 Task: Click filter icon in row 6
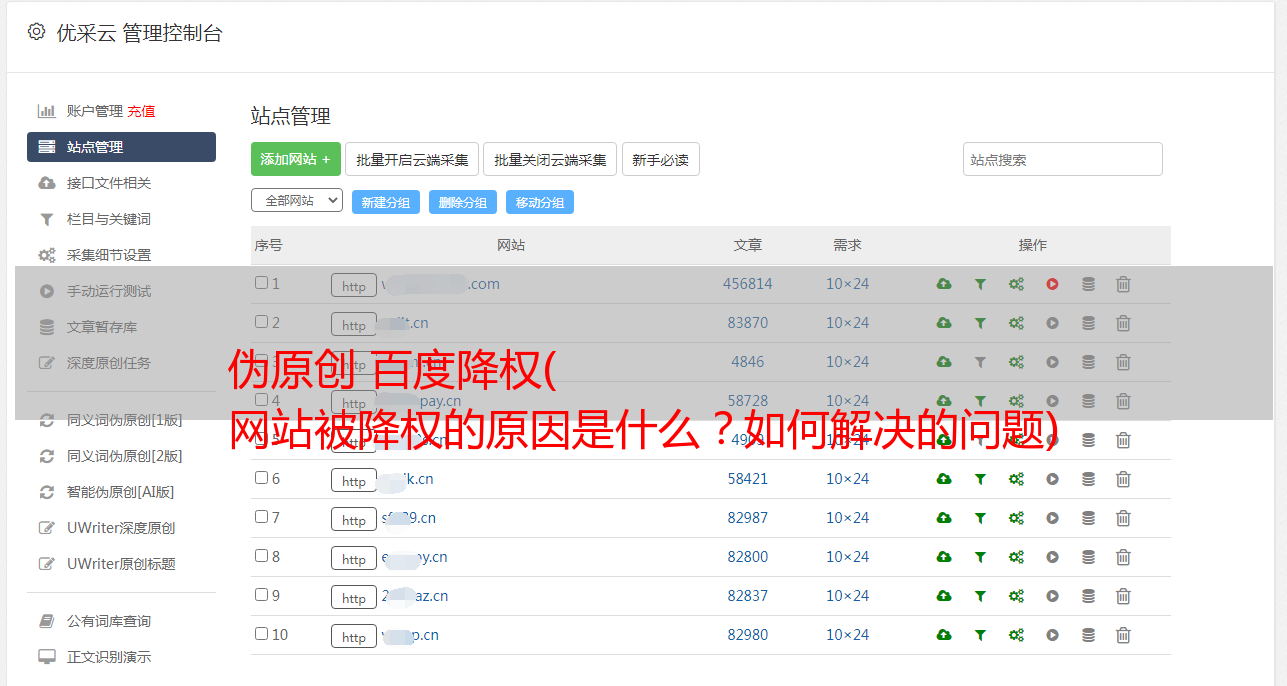pos(980,479)
